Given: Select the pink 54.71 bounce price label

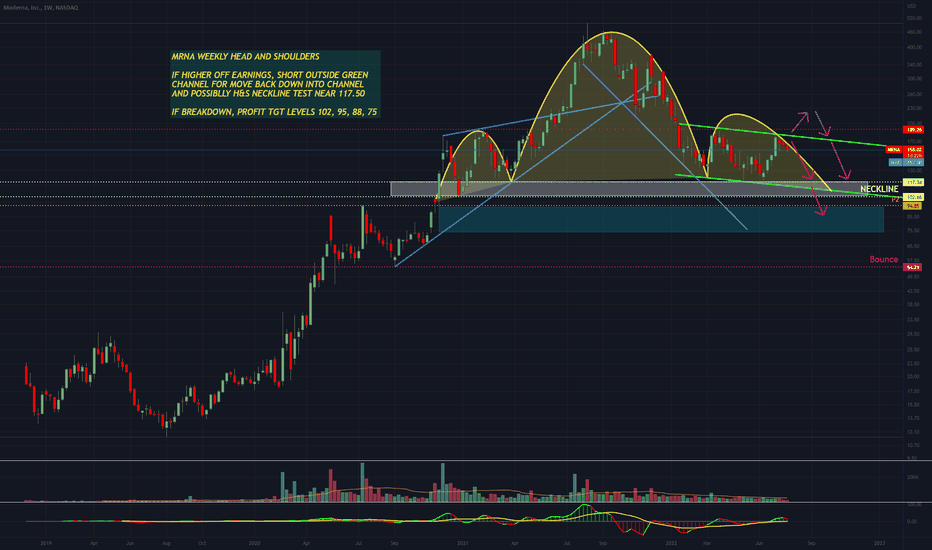Looking at the screenshot, I should 912,268.
